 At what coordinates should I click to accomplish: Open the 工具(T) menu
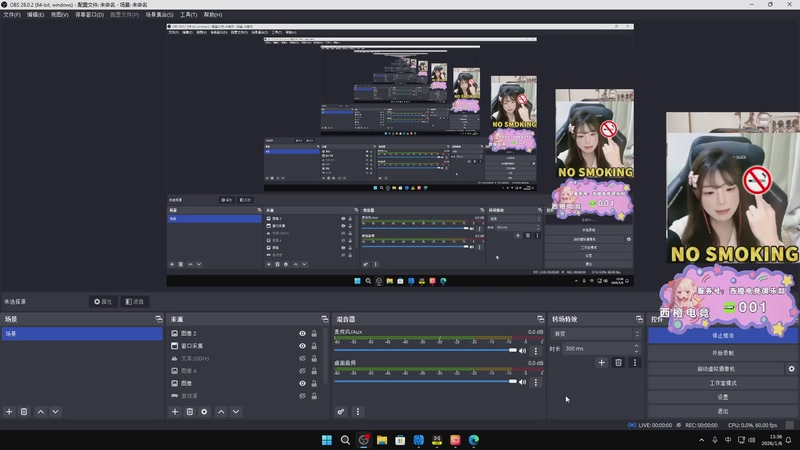coord(188,15)
